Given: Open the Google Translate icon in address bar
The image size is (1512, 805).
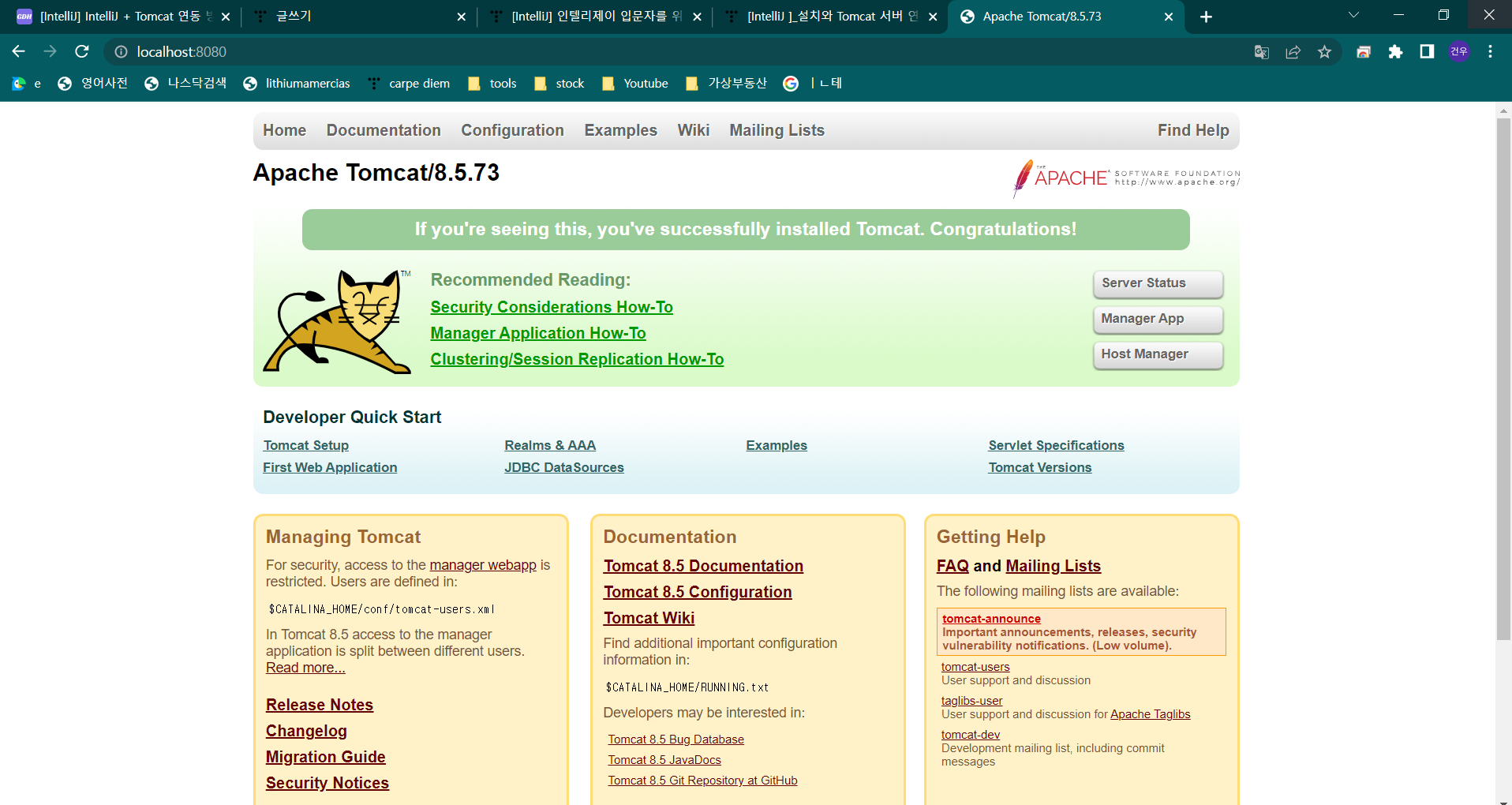Looking at the screenshot, I should [1262, 52].
